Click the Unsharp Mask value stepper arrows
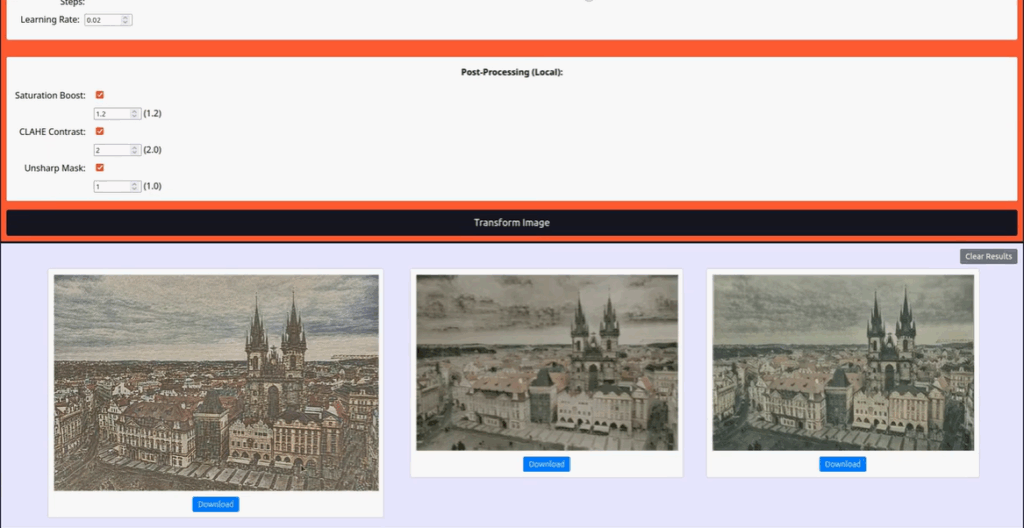The height and width of the screenshot is (528, 1024). tap(135, 186)
